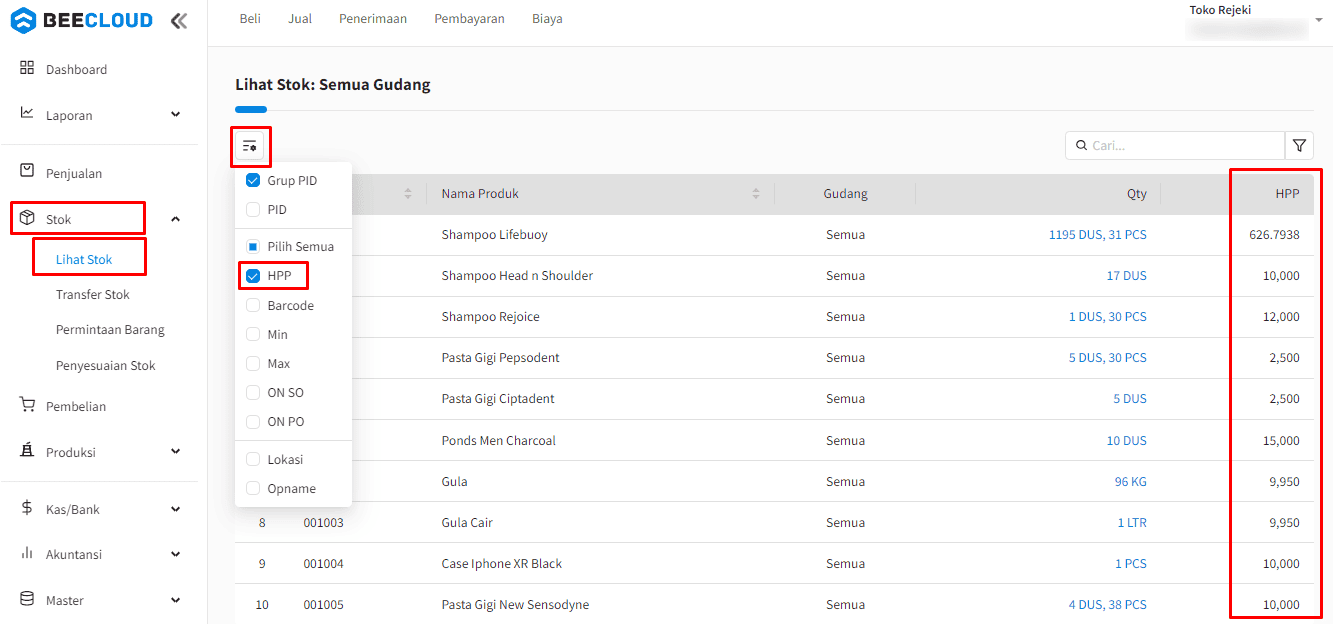Click the filter funnel icon
This screenshot has height=624, width=1333.
point(1299,146)
